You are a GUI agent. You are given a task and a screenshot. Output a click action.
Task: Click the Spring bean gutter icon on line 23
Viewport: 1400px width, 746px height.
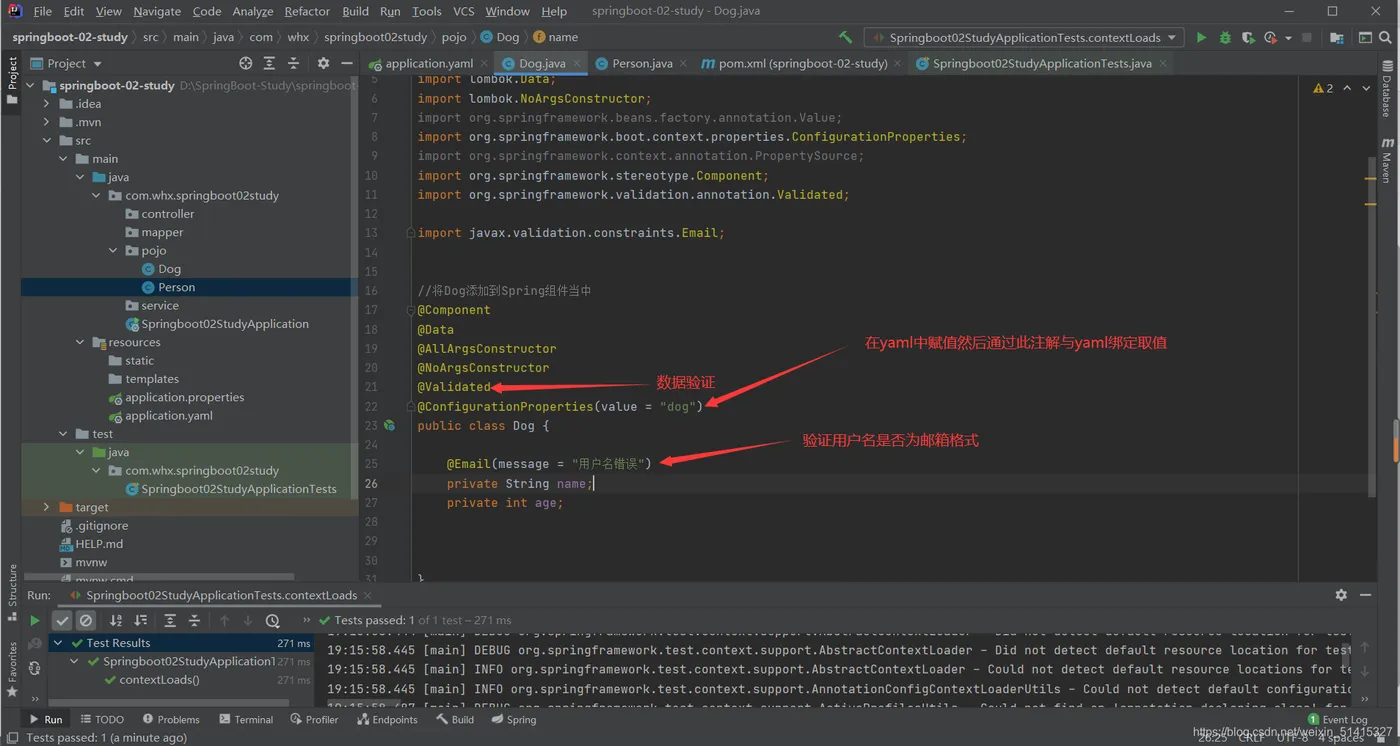[389, 425]
